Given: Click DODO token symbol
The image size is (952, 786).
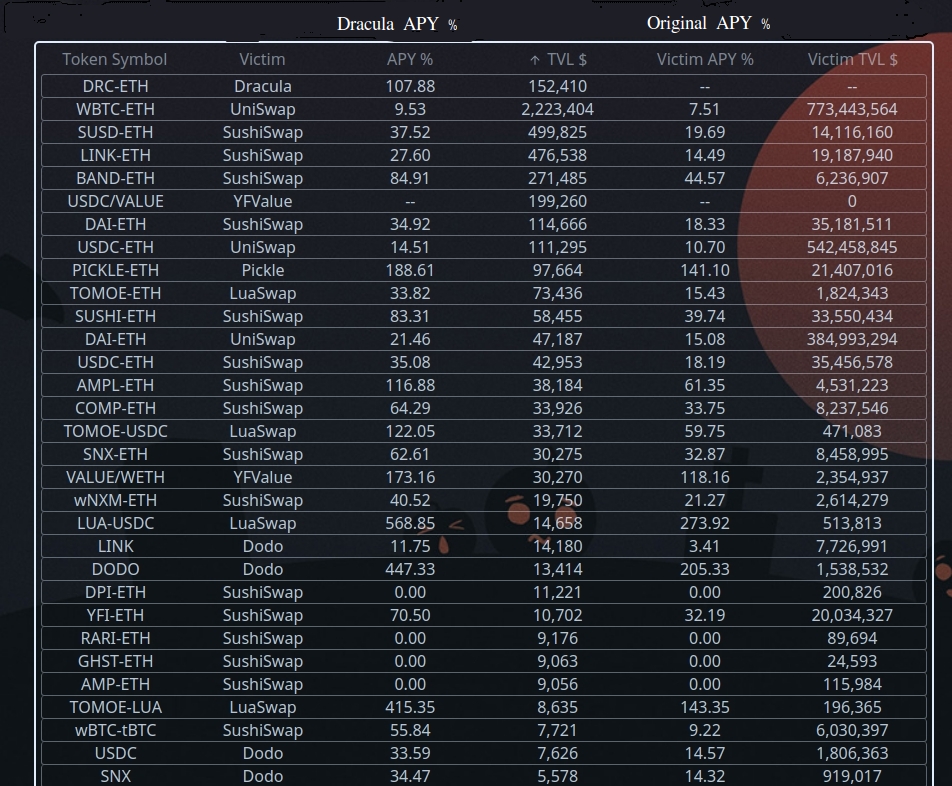Looking at the screenshot, I should pyautogui.click(x=115, y=570).
